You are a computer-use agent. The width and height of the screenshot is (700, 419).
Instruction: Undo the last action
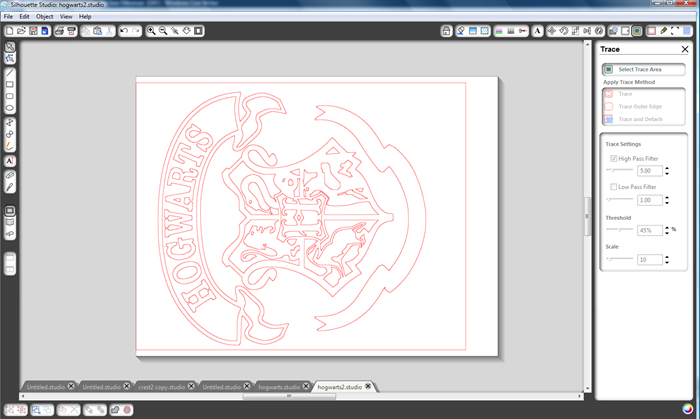pyautogui.click(x=124, y=31)
